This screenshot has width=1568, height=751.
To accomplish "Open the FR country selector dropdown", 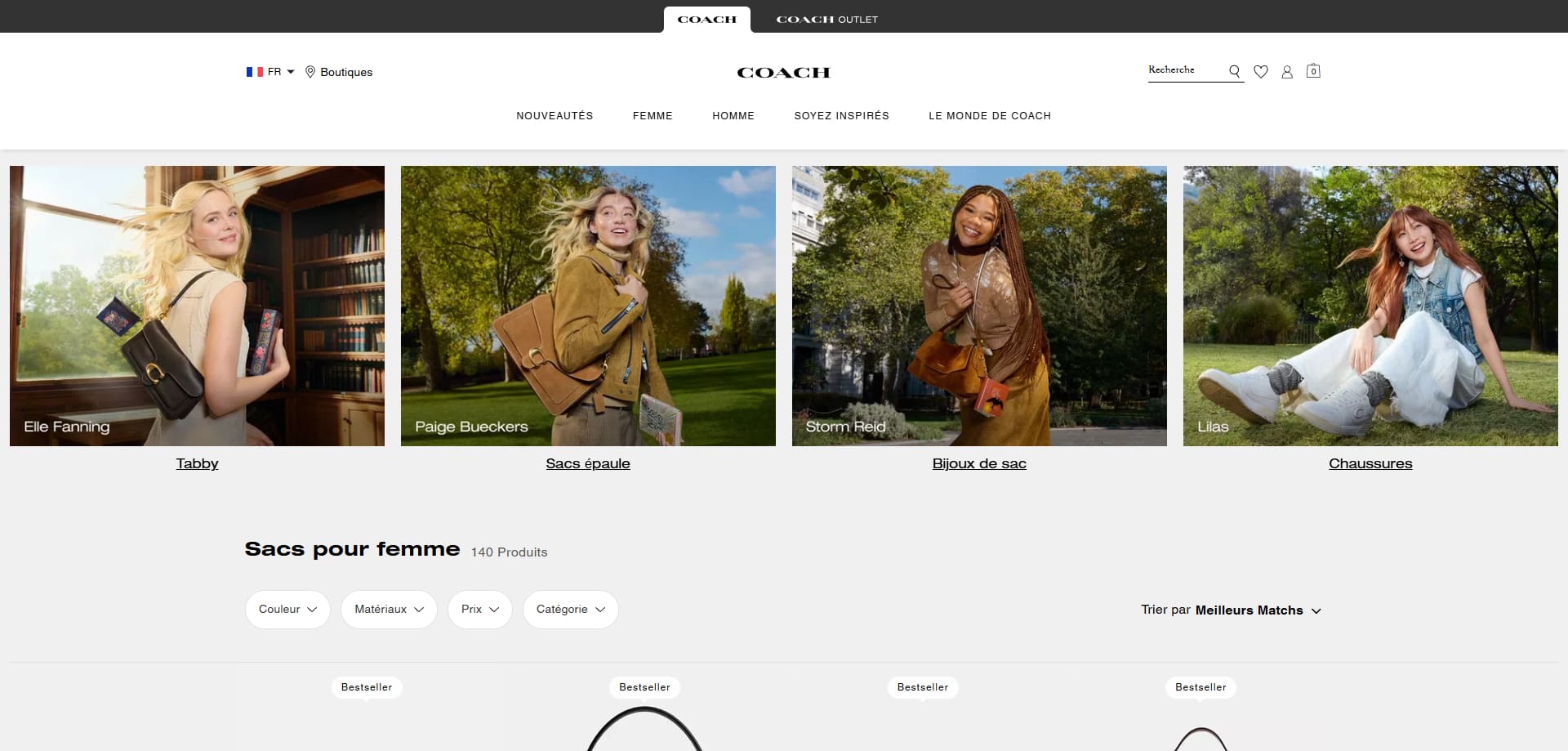I will [x=270, y=72].
